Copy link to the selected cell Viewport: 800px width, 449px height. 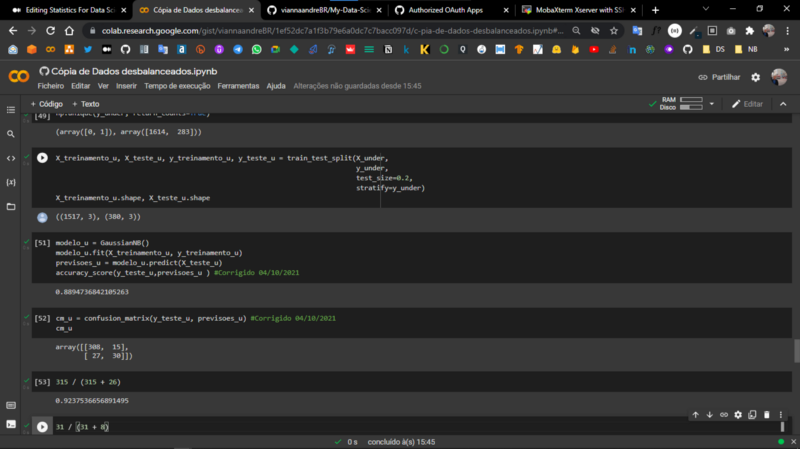(x=724, y=415)
